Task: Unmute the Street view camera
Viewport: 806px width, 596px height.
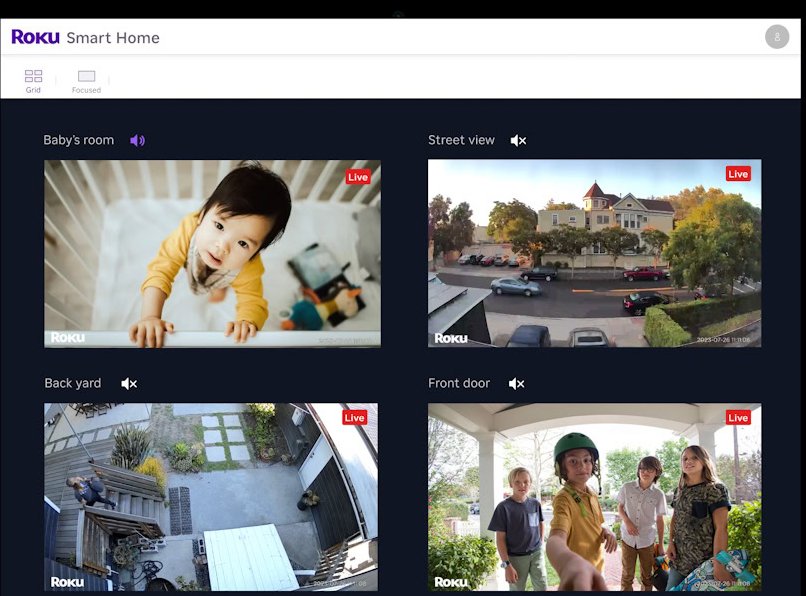Action: coord(518,140)
